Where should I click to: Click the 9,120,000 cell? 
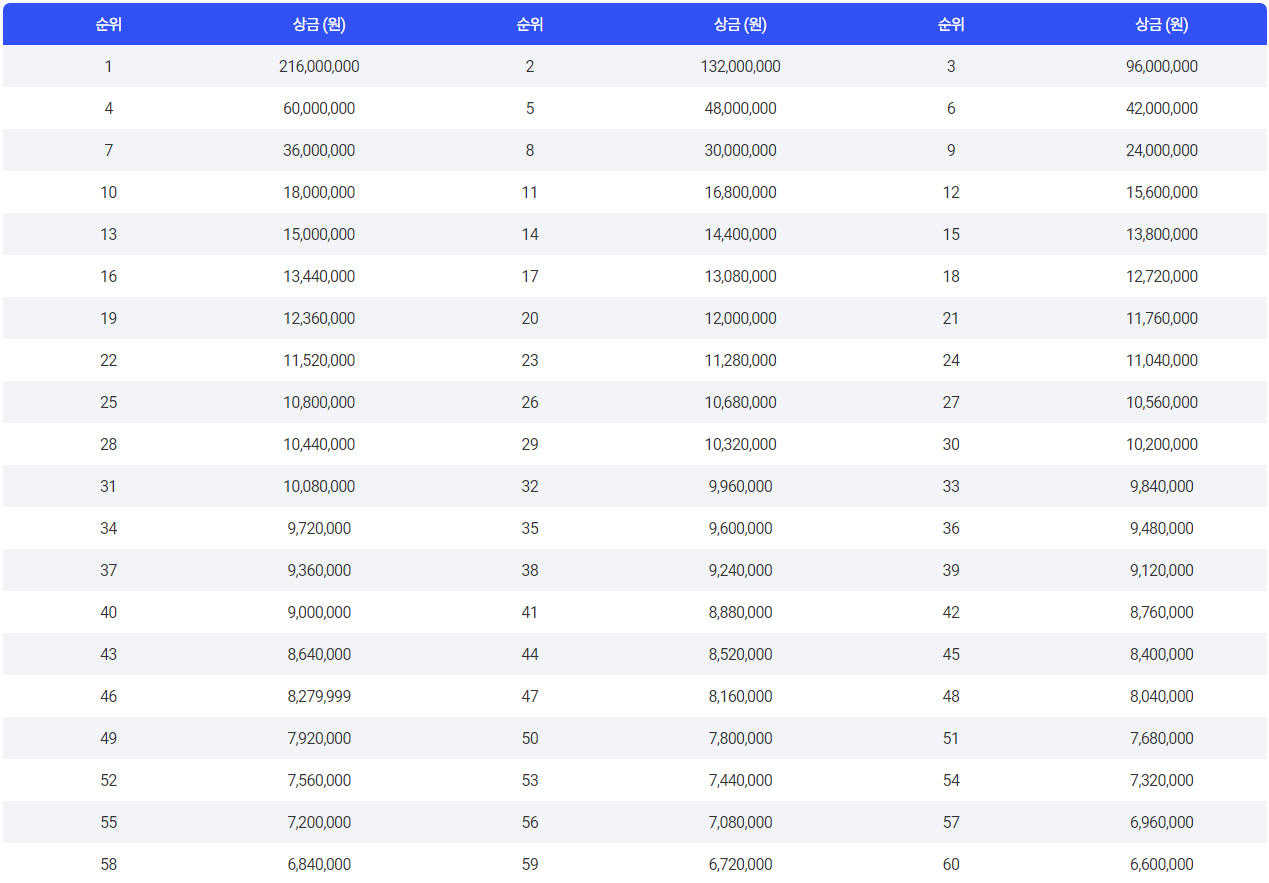tap(1161, 570)
